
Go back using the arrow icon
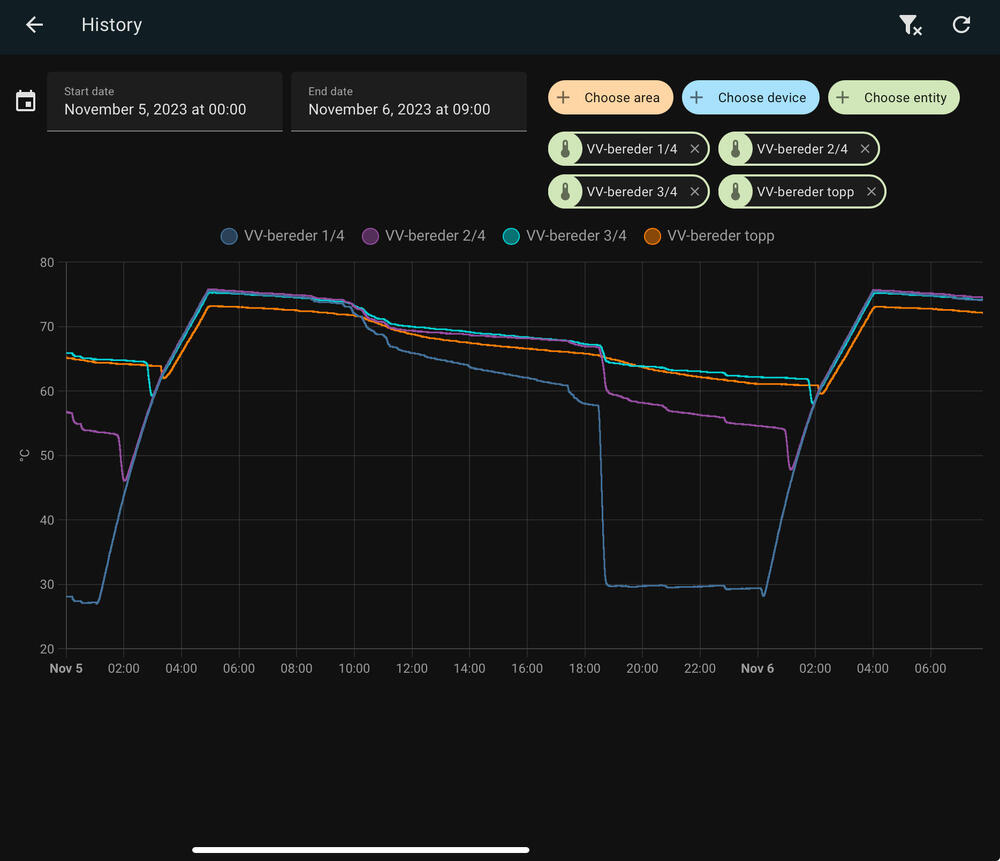35,25
